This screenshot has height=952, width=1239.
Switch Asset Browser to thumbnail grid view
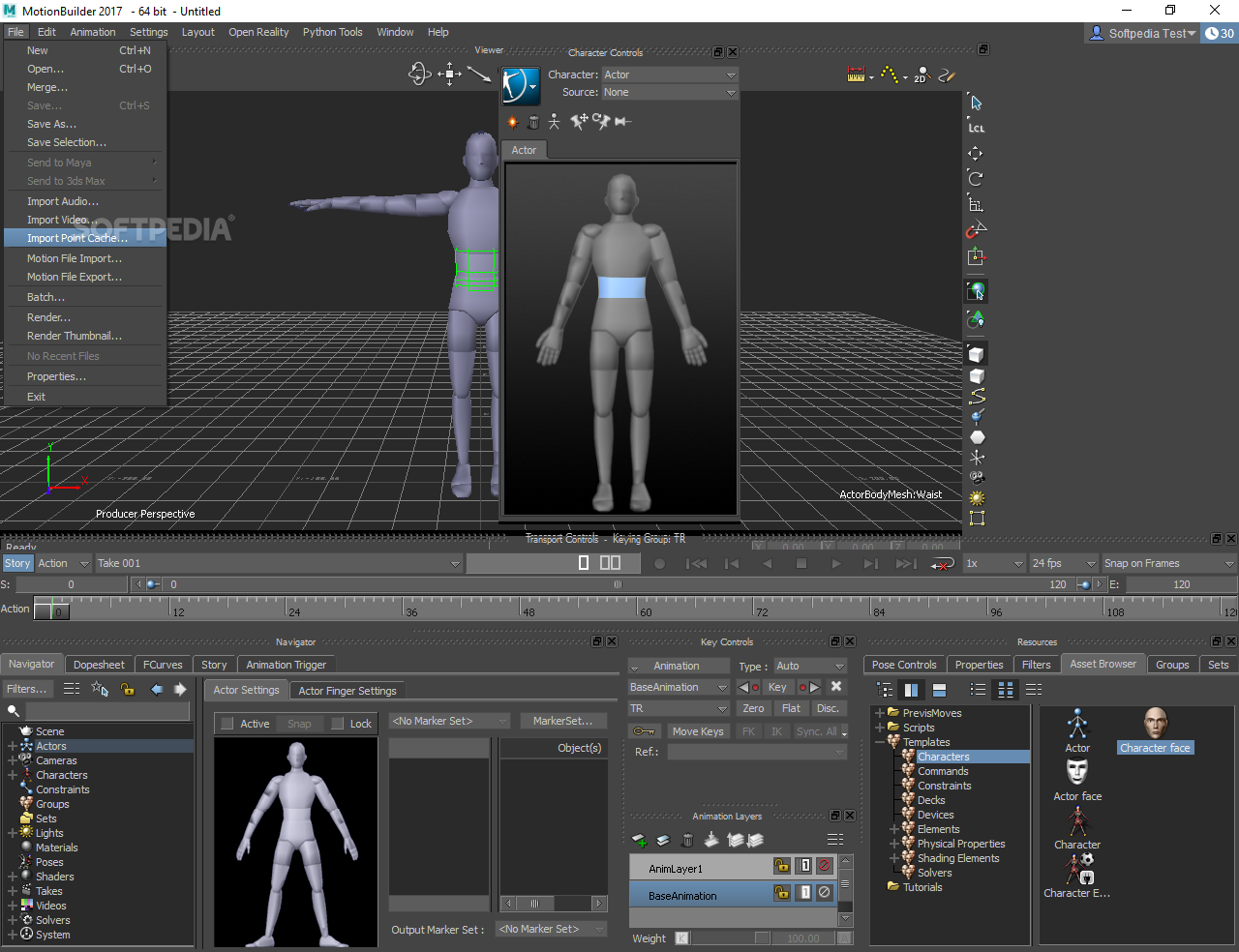point(1006,690)
